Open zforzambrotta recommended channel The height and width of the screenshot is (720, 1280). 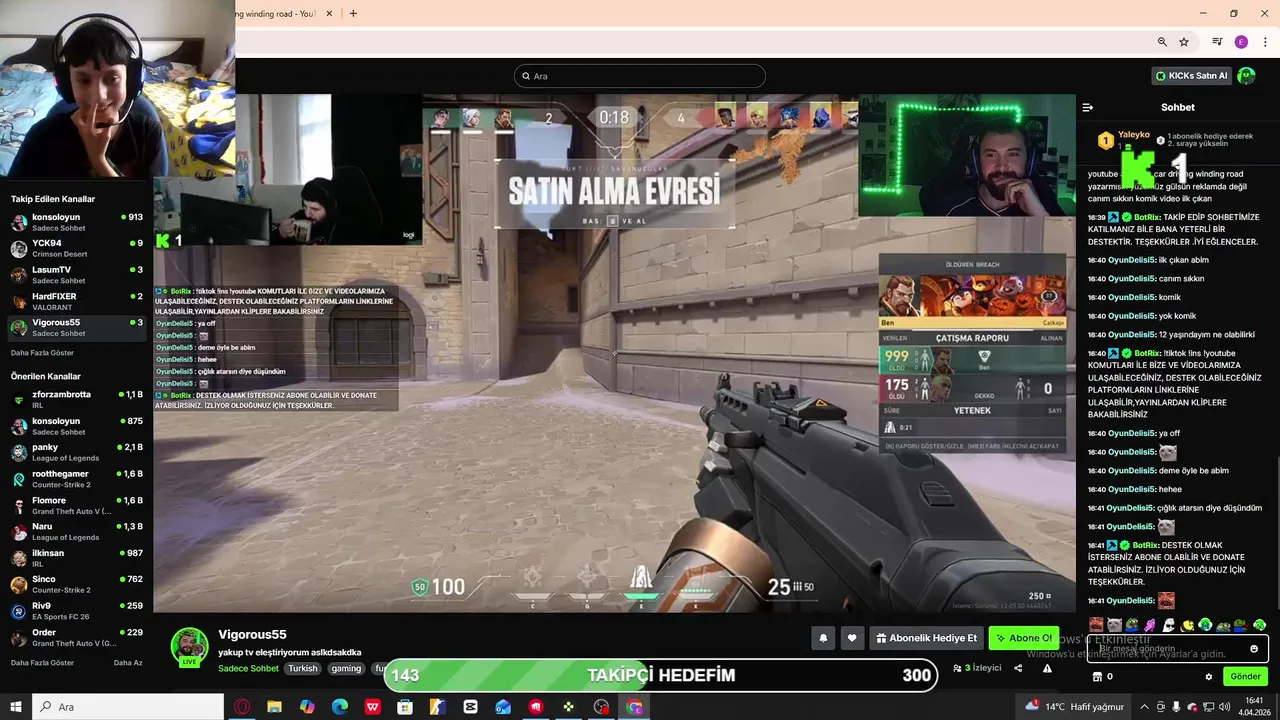[x=77, y=399]
